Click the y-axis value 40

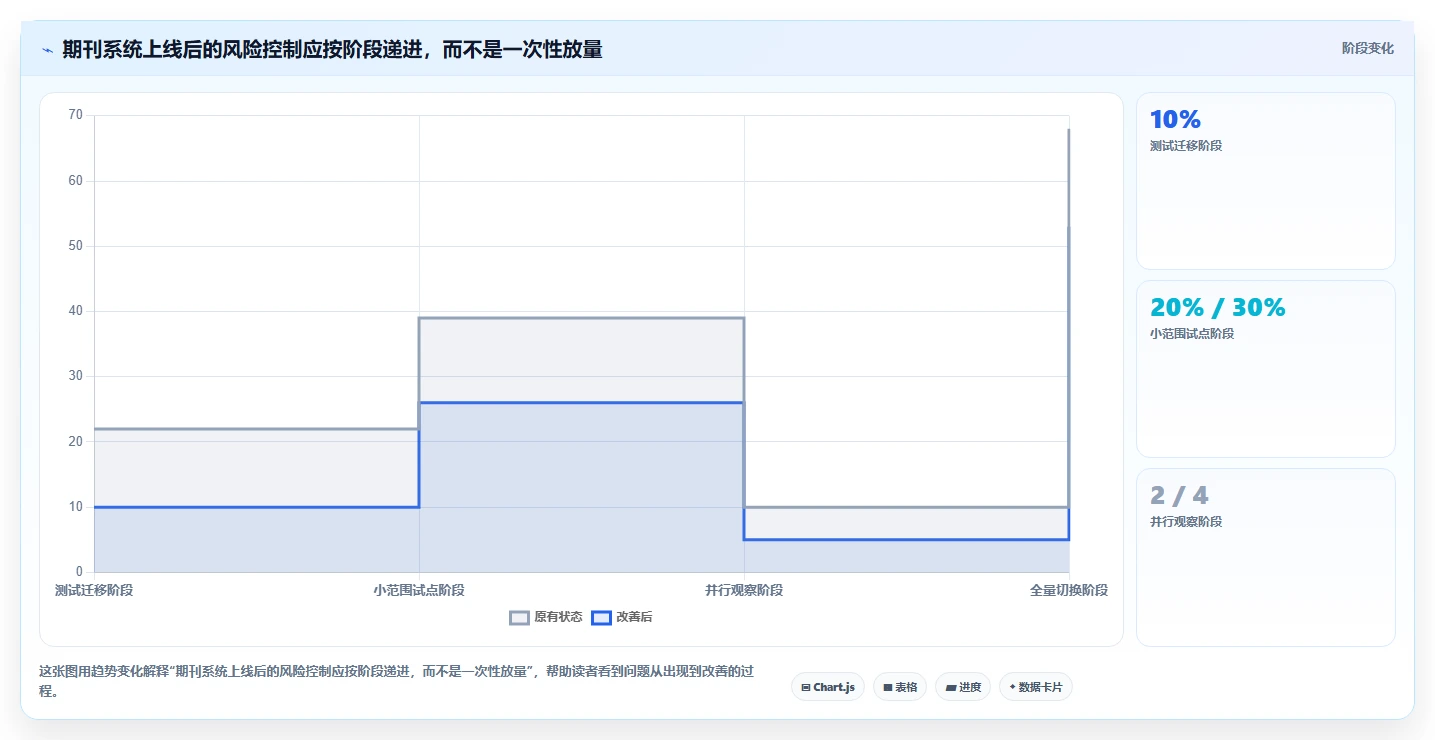(76, 311)
